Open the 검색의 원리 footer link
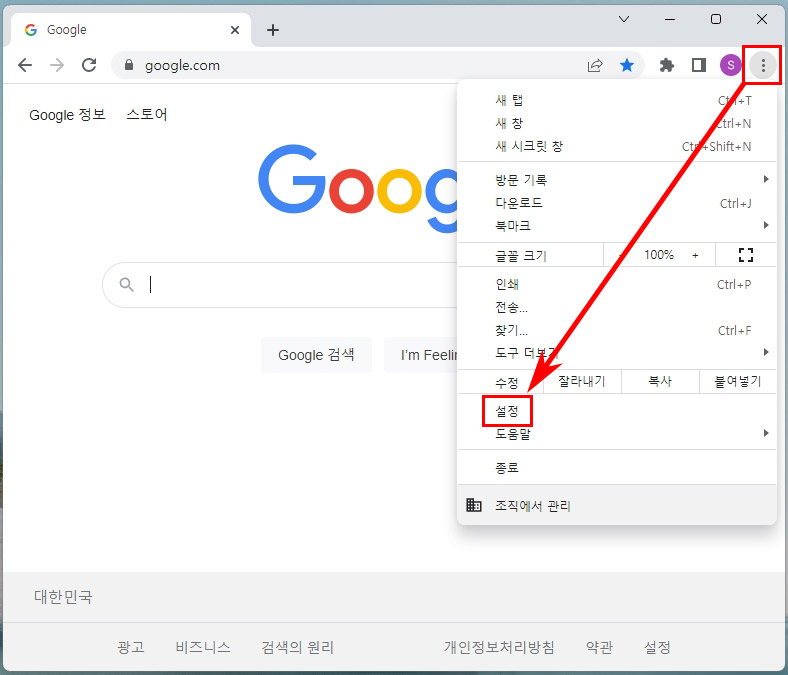 point(298,647)
